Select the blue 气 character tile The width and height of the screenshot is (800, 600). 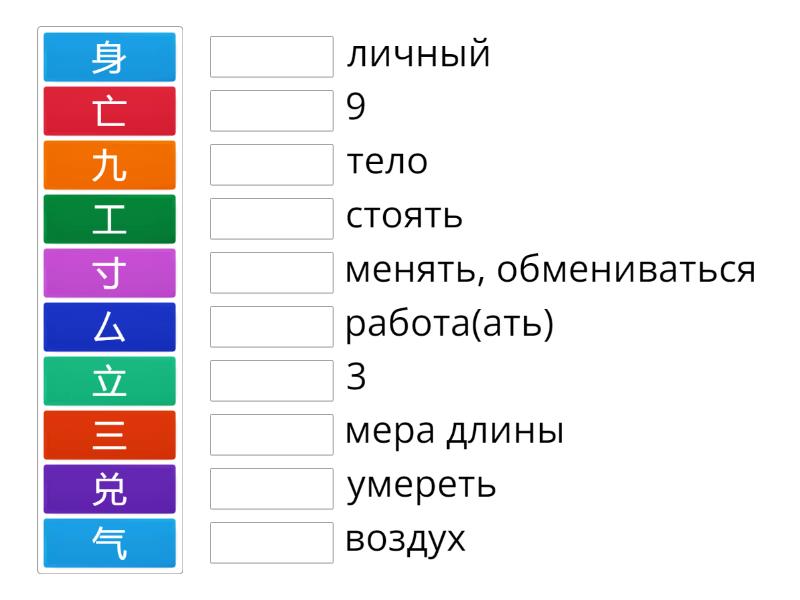110,543
